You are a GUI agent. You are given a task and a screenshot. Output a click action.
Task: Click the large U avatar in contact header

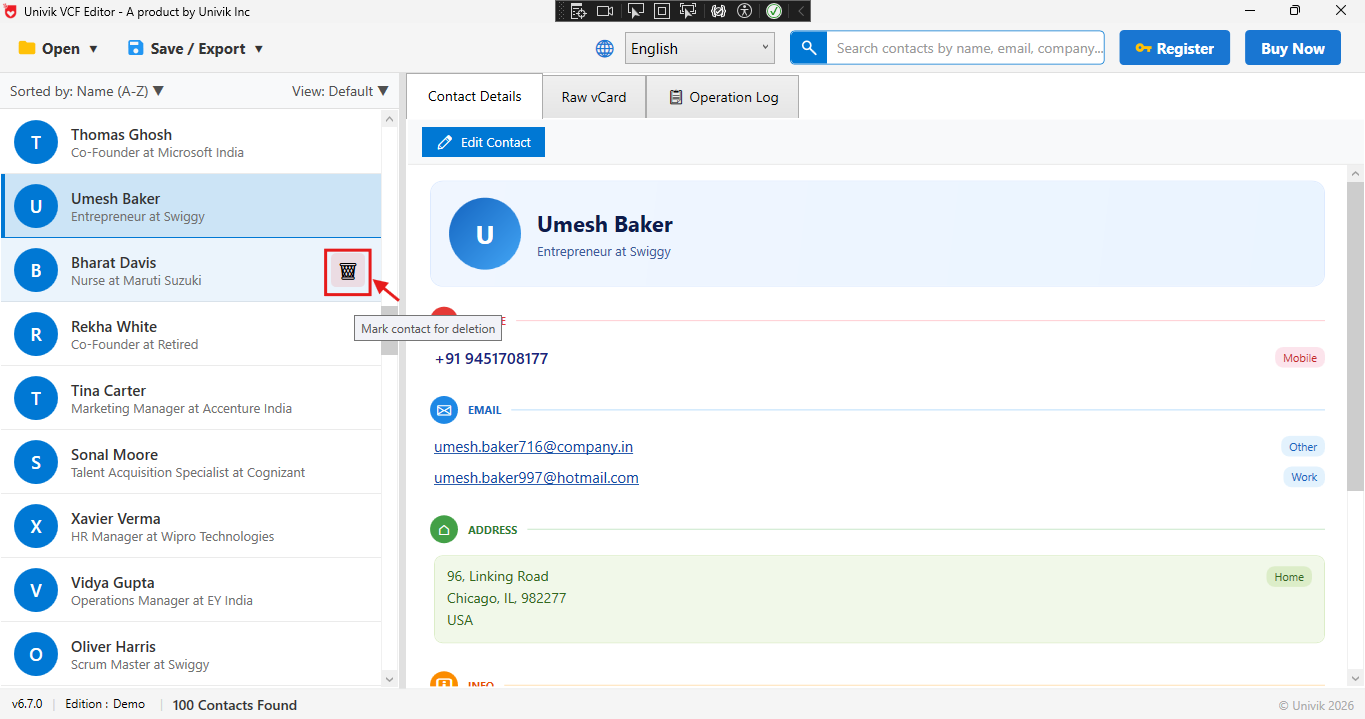[485, 234]
